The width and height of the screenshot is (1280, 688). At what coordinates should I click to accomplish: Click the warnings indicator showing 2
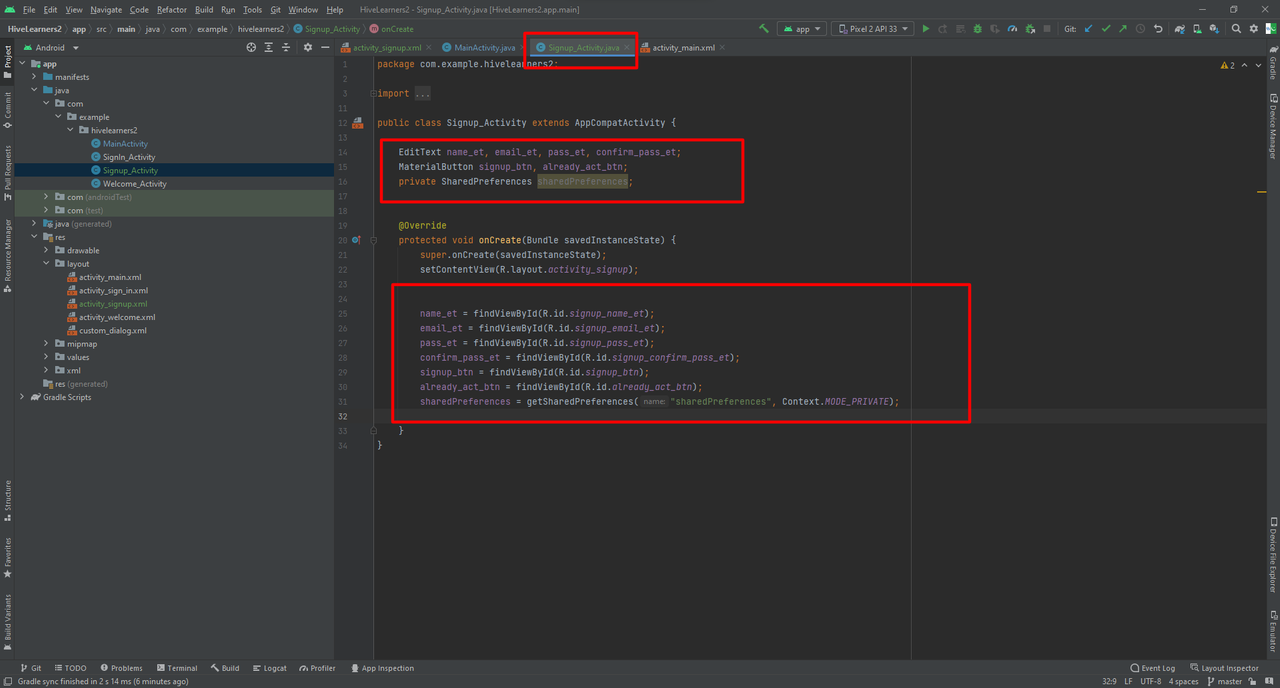click(1227, 65)
